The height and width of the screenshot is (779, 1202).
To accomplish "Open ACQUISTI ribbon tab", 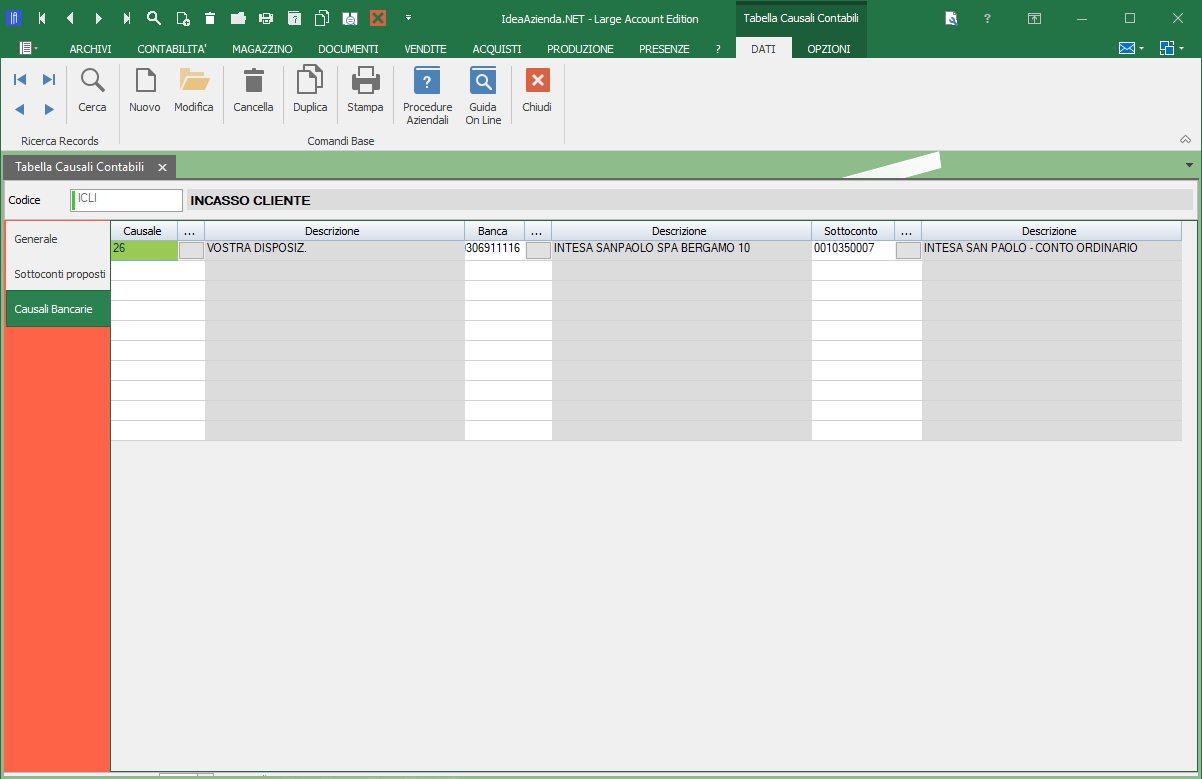I will coord(497,49).
